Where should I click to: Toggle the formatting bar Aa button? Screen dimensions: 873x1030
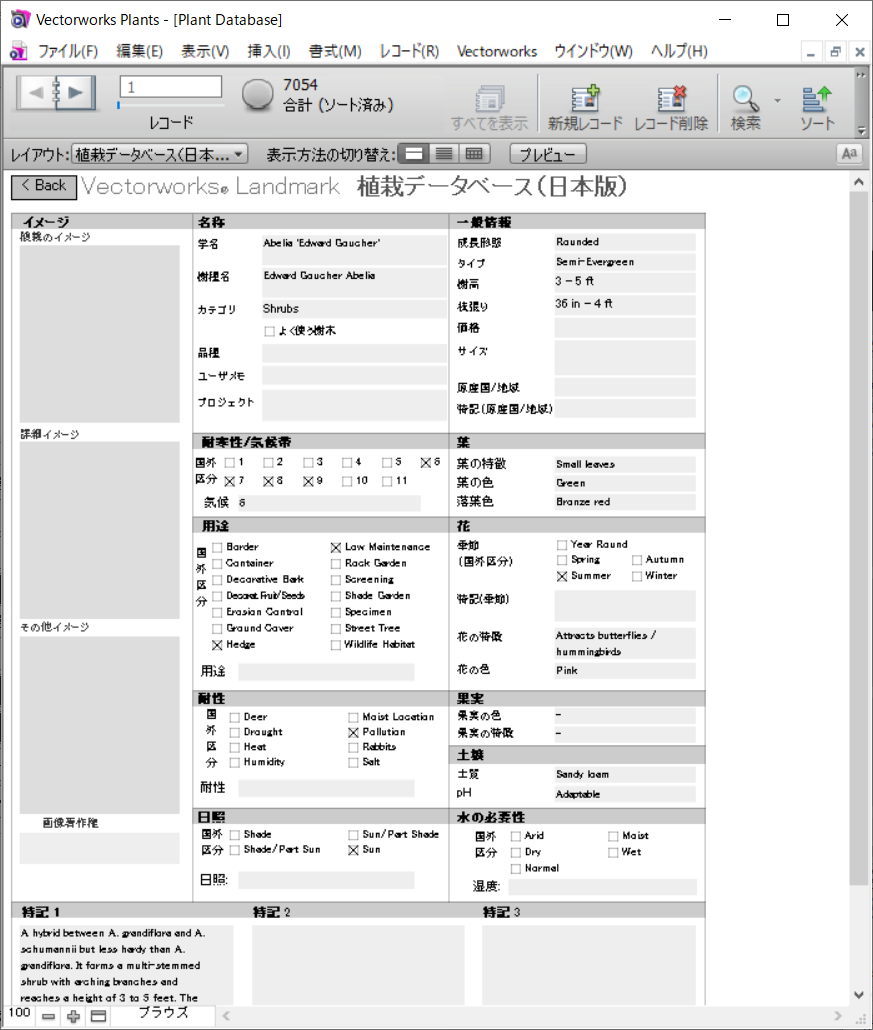(x=849, y=154)
